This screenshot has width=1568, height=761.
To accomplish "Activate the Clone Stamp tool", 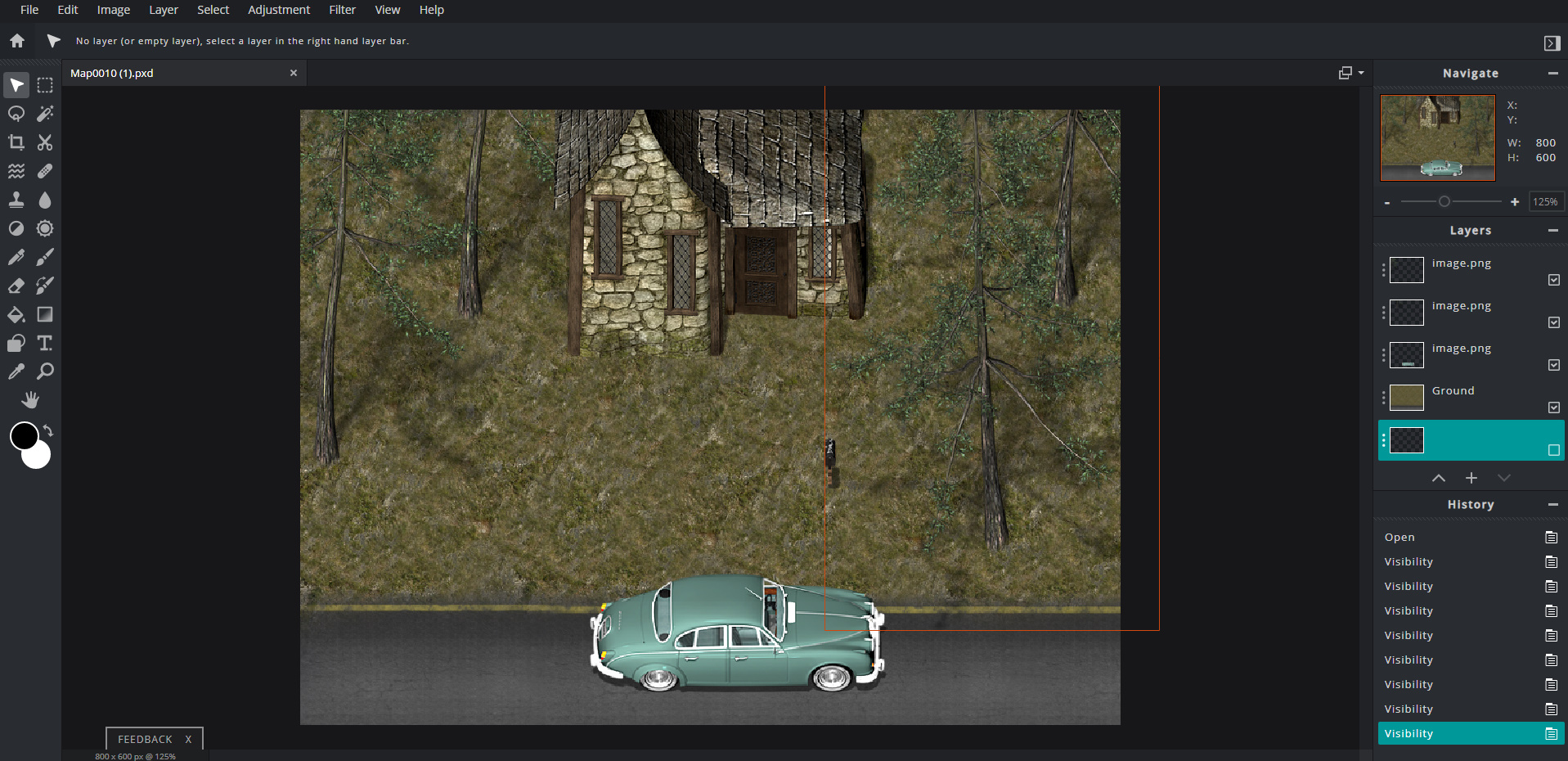I will (x=16, y=200).
